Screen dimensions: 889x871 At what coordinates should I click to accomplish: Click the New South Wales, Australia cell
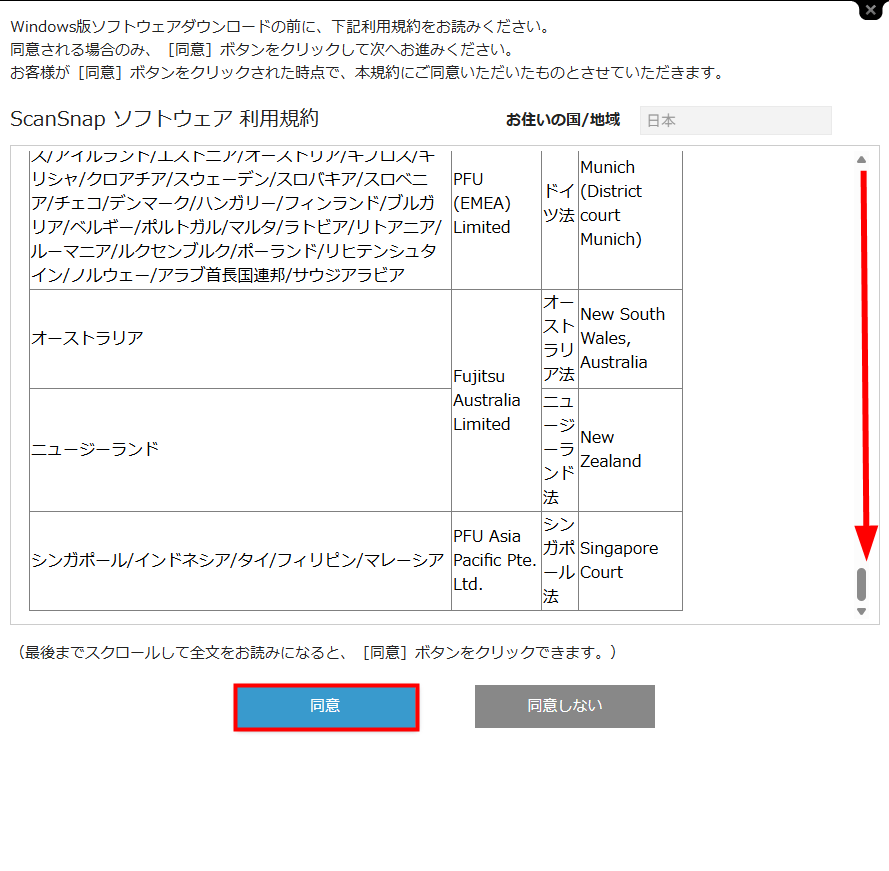click(630, 338)
